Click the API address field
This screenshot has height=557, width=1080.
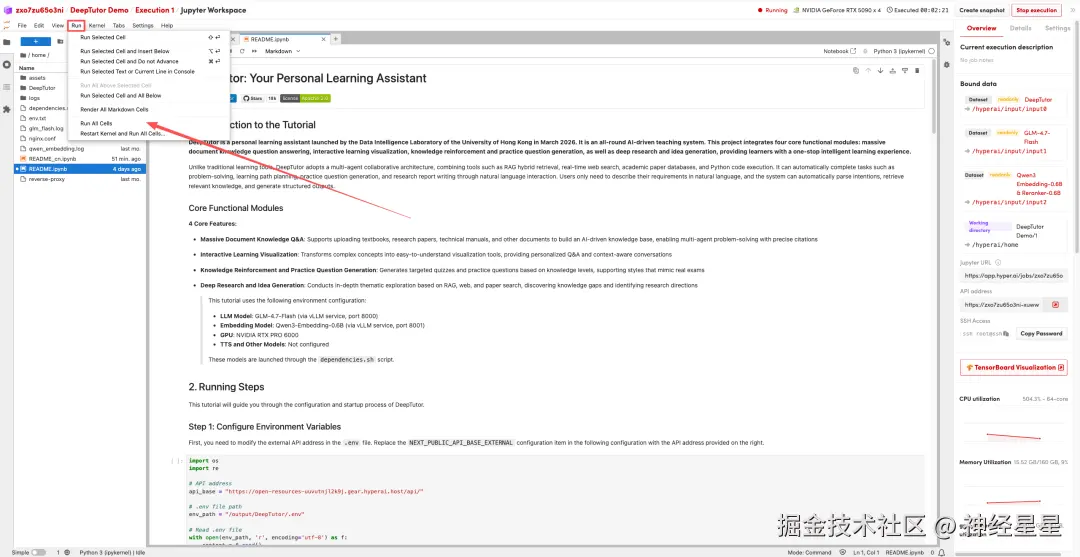point(1001,304)
